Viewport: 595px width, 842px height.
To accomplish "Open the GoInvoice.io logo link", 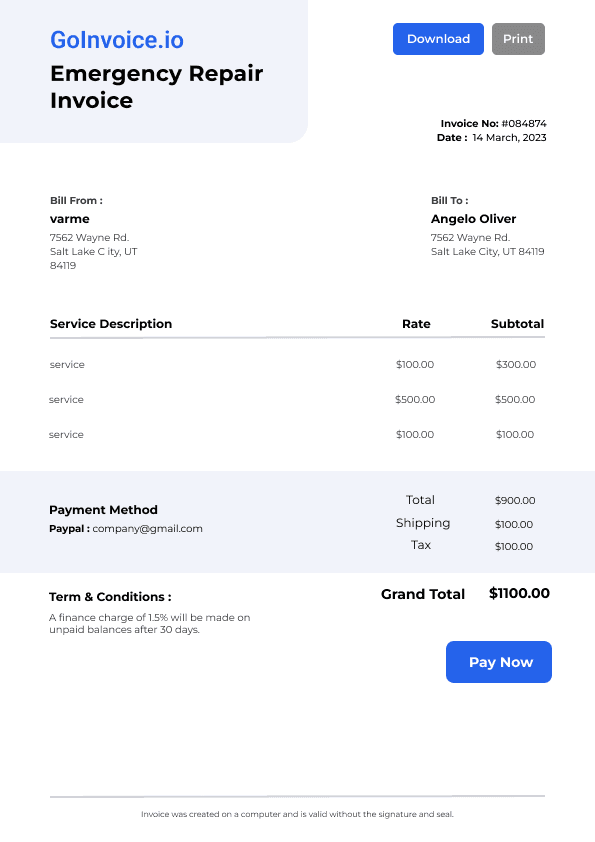I will tap(117, 40).
